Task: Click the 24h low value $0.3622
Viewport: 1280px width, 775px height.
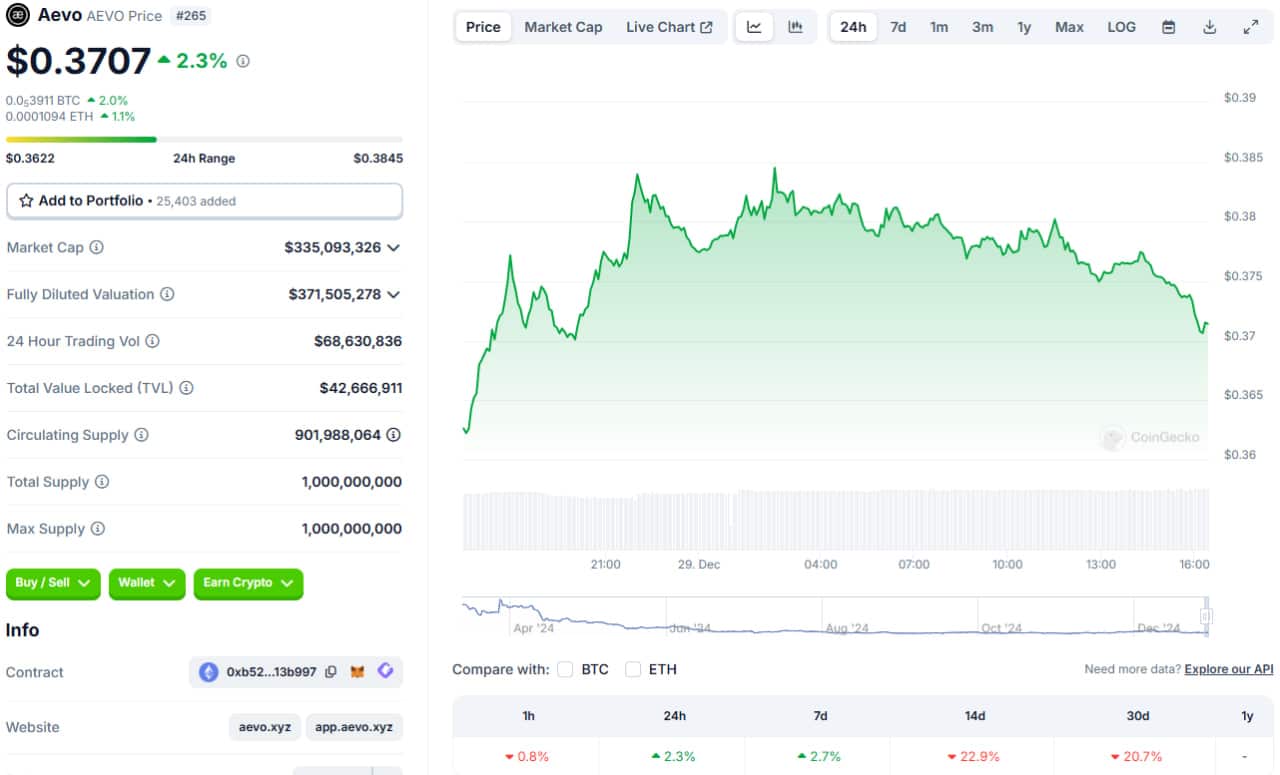Action: 30,158
